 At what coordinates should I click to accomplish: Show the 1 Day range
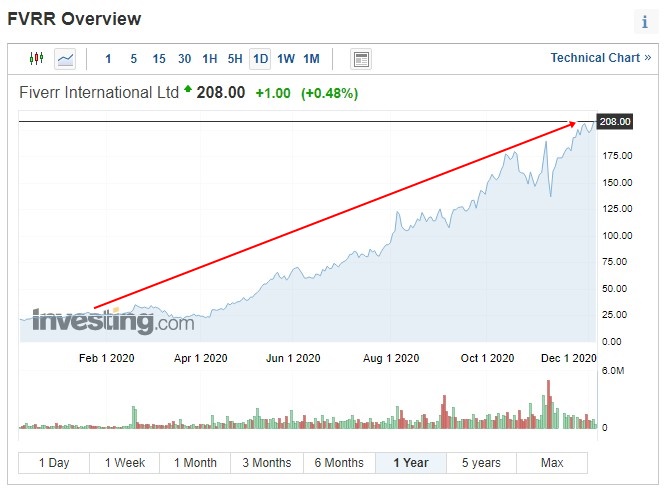[x=54, y=462]
